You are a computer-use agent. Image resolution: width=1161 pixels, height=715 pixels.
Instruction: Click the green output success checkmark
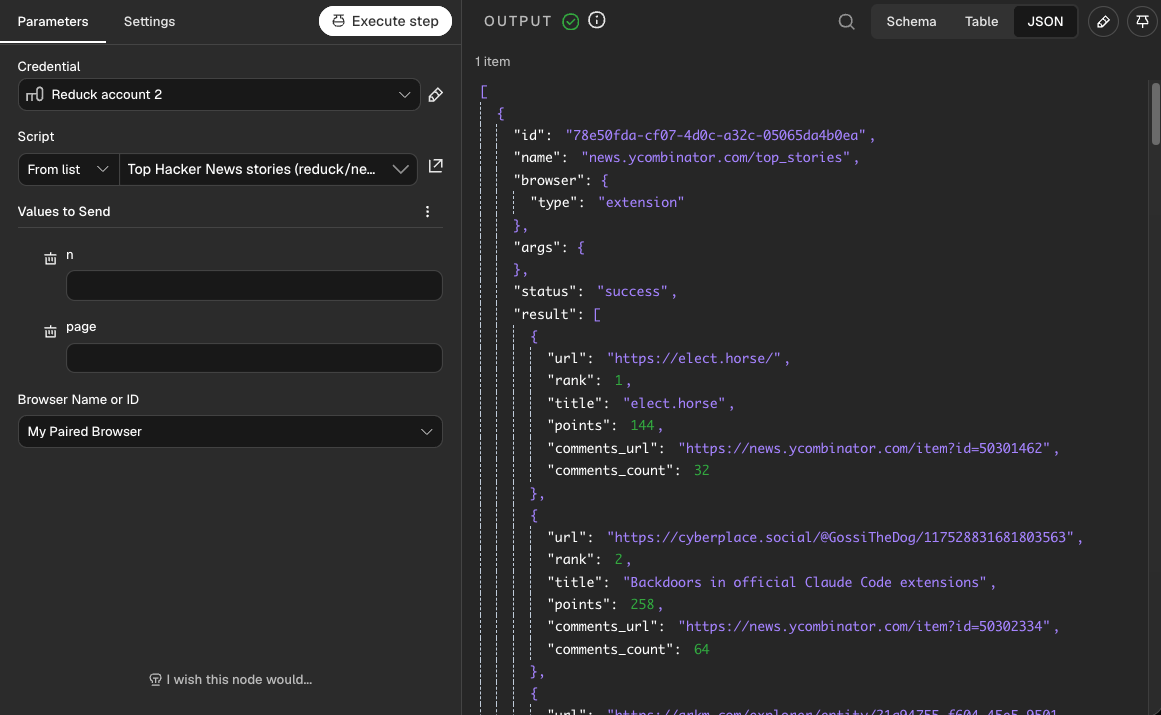pyautogui.click(x=570, y=21)
